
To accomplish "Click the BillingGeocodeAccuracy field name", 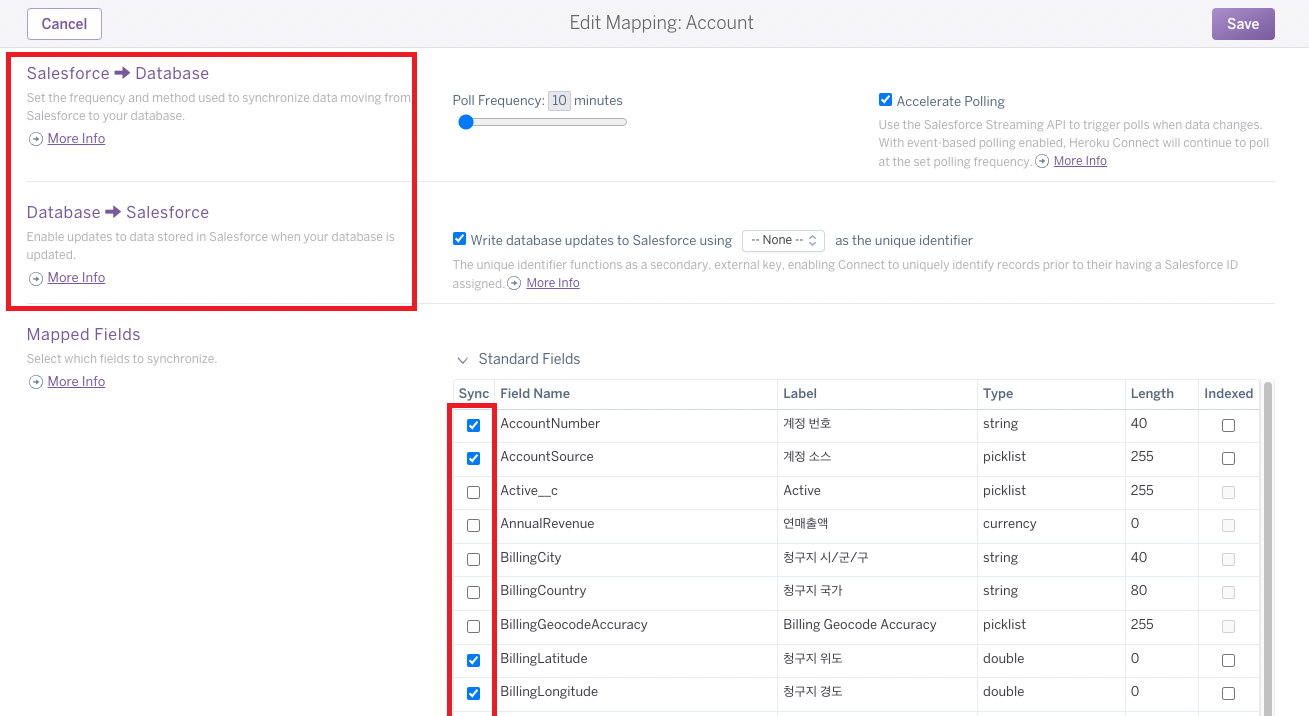I will (574, 625).
